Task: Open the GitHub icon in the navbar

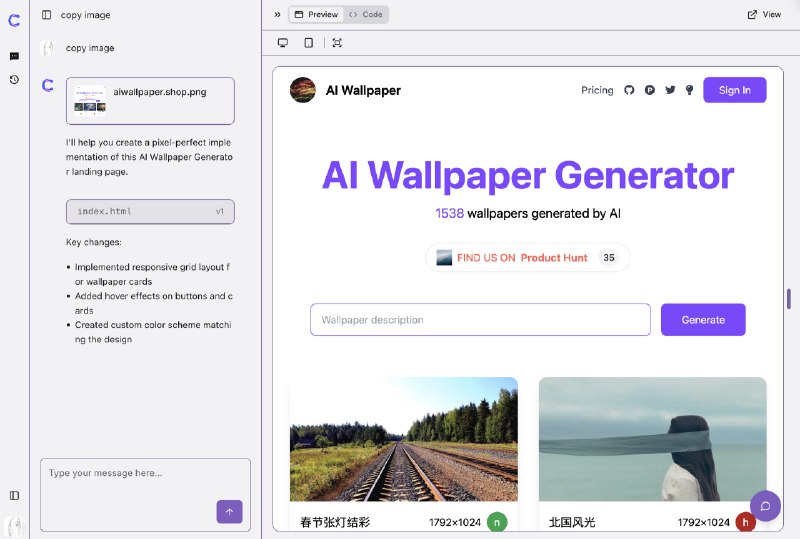Action: point(629,90)
